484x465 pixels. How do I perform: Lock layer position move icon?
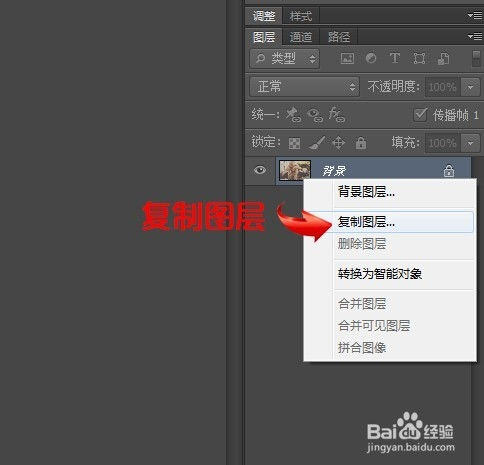point(338,143)
